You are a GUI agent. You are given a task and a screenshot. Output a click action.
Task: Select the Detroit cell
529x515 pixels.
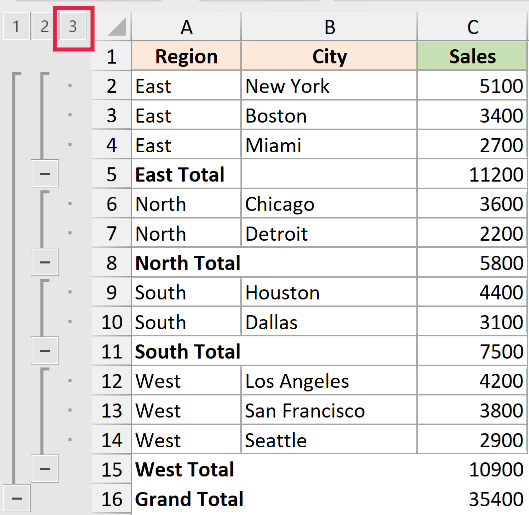coord(329,233)
